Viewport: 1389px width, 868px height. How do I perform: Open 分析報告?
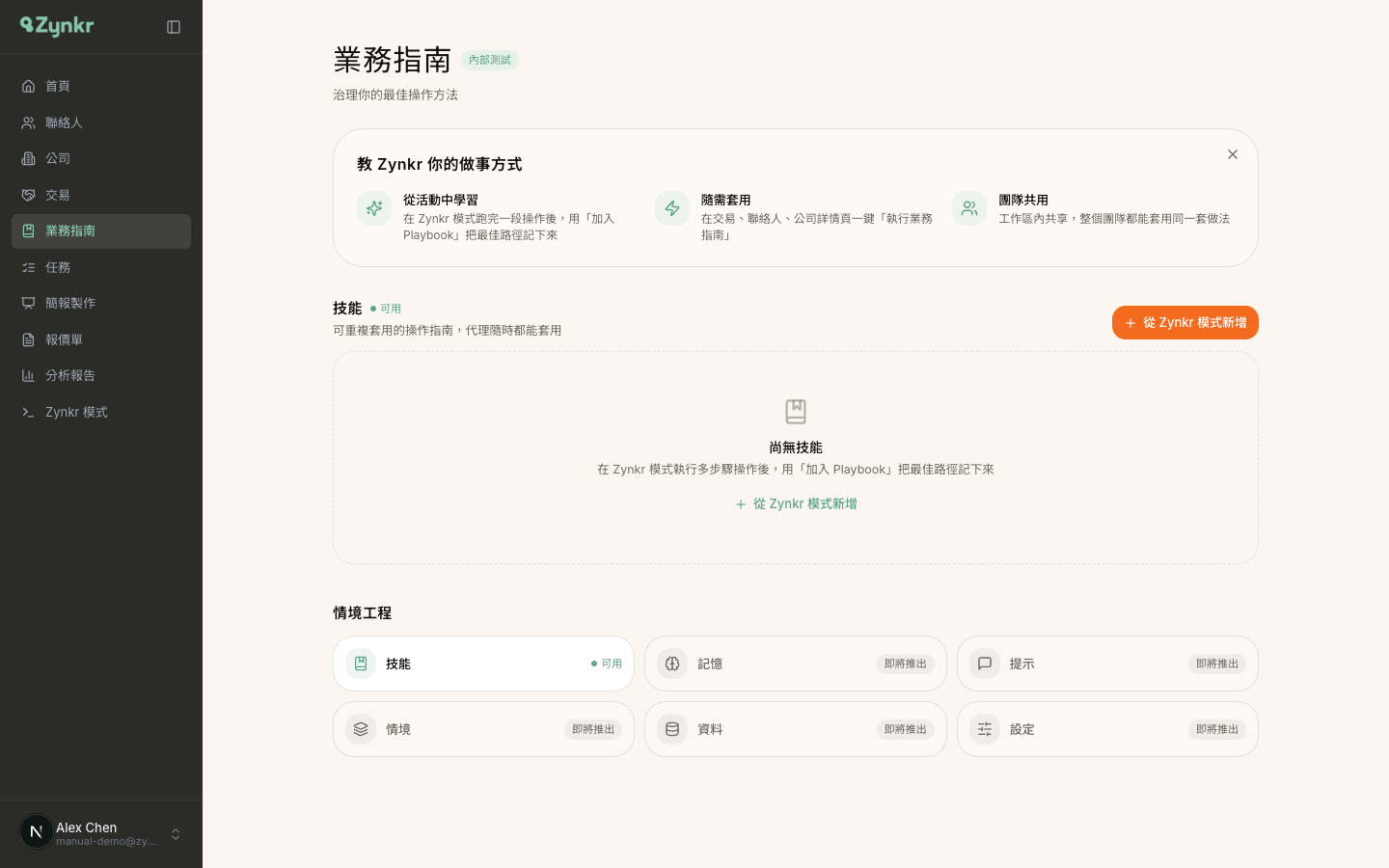[x=101, y=375]
